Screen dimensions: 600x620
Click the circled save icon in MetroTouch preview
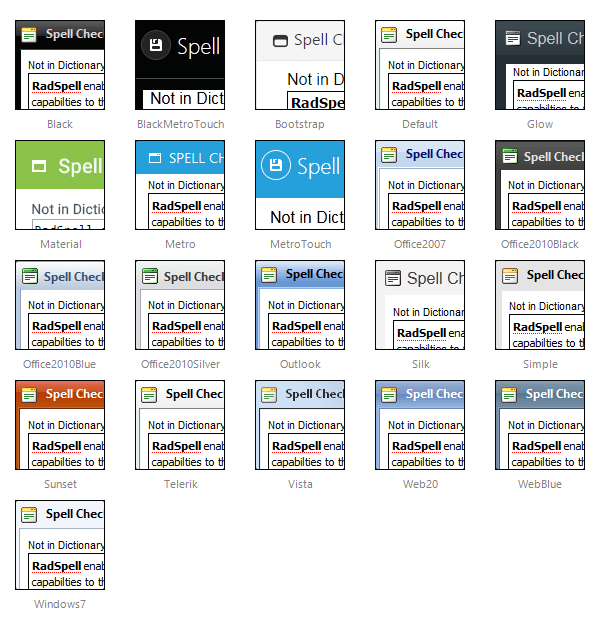click(x=276, y=165)
